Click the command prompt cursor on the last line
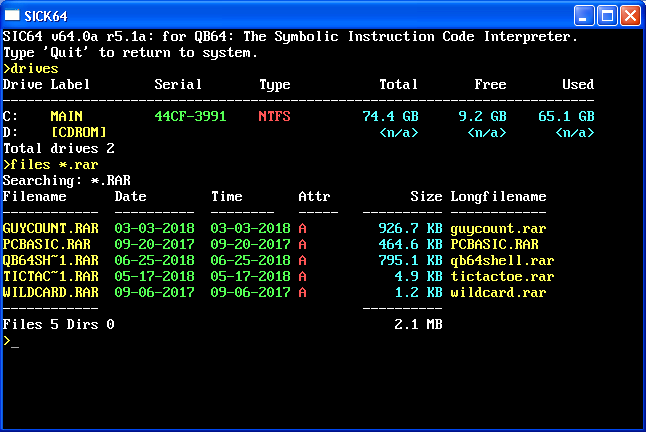The height and width of the screenshot is (432, 646). [14, 341]
